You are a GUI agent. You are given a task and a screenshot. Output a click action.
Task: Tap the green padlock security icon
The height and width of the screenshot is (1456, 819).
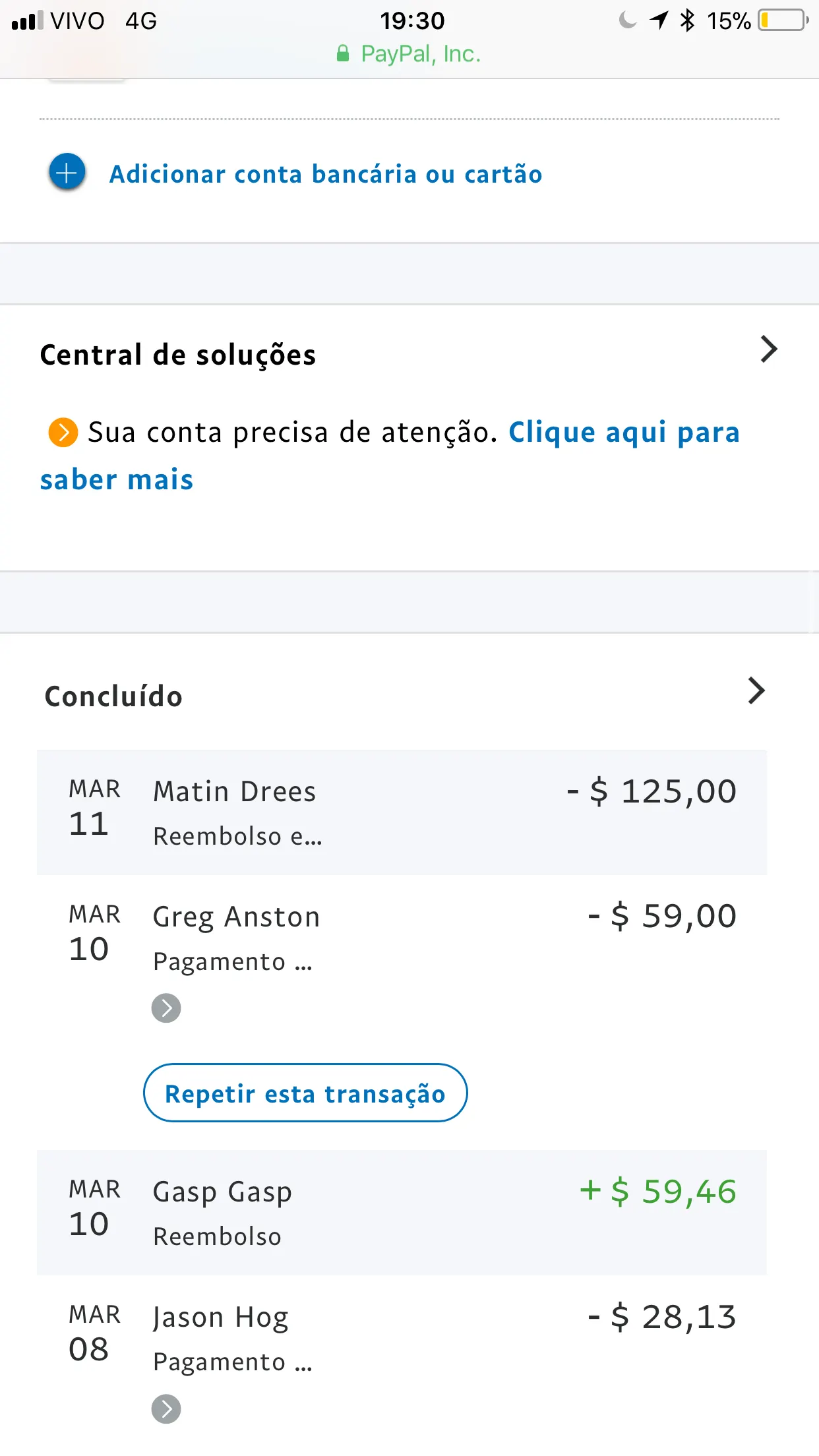pyautogui.click(x=343, y=54)
